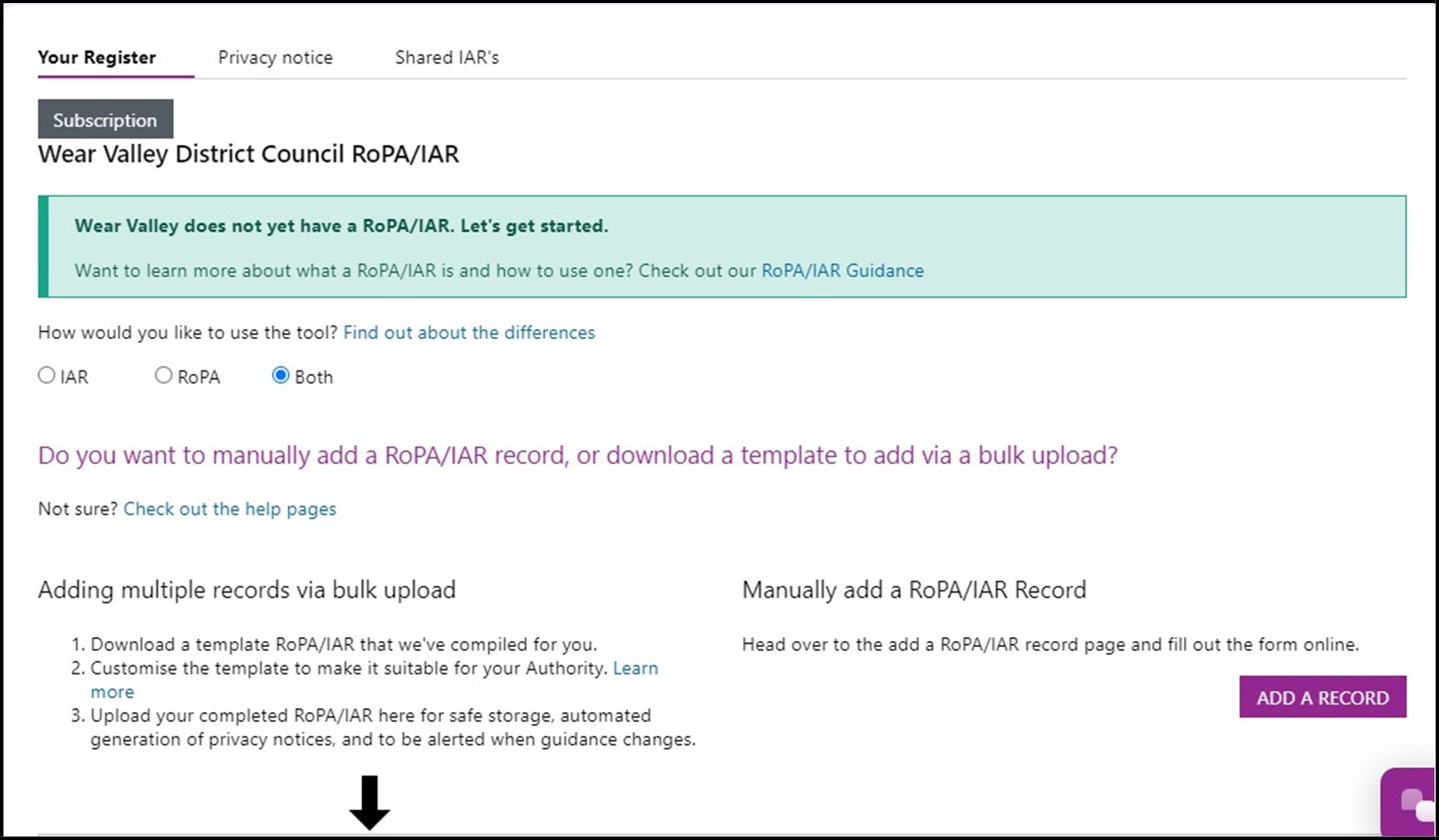Open the Your Register tab

[97, 57]
